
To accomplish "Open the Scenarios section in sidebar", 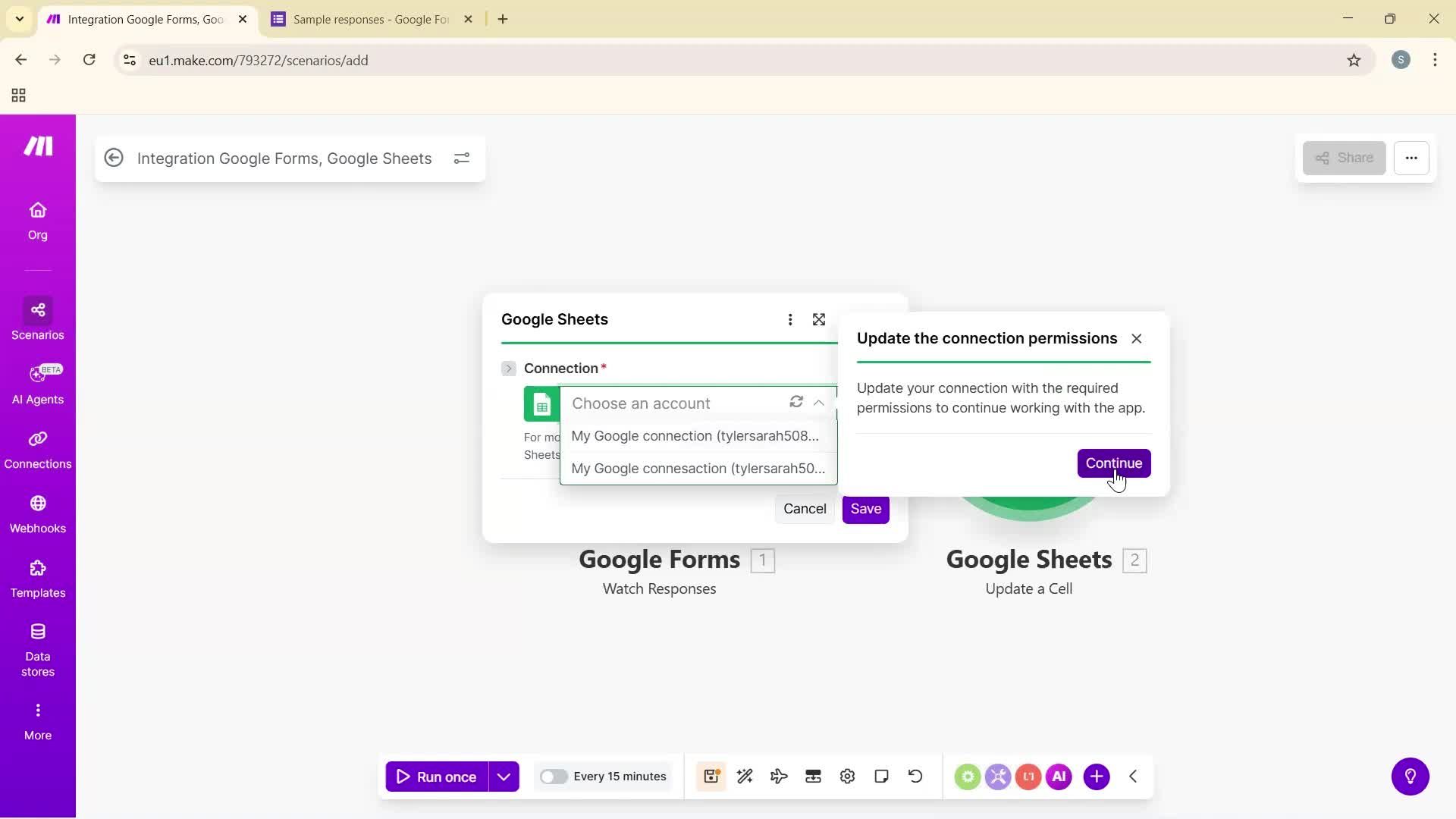I will point(37,319).
